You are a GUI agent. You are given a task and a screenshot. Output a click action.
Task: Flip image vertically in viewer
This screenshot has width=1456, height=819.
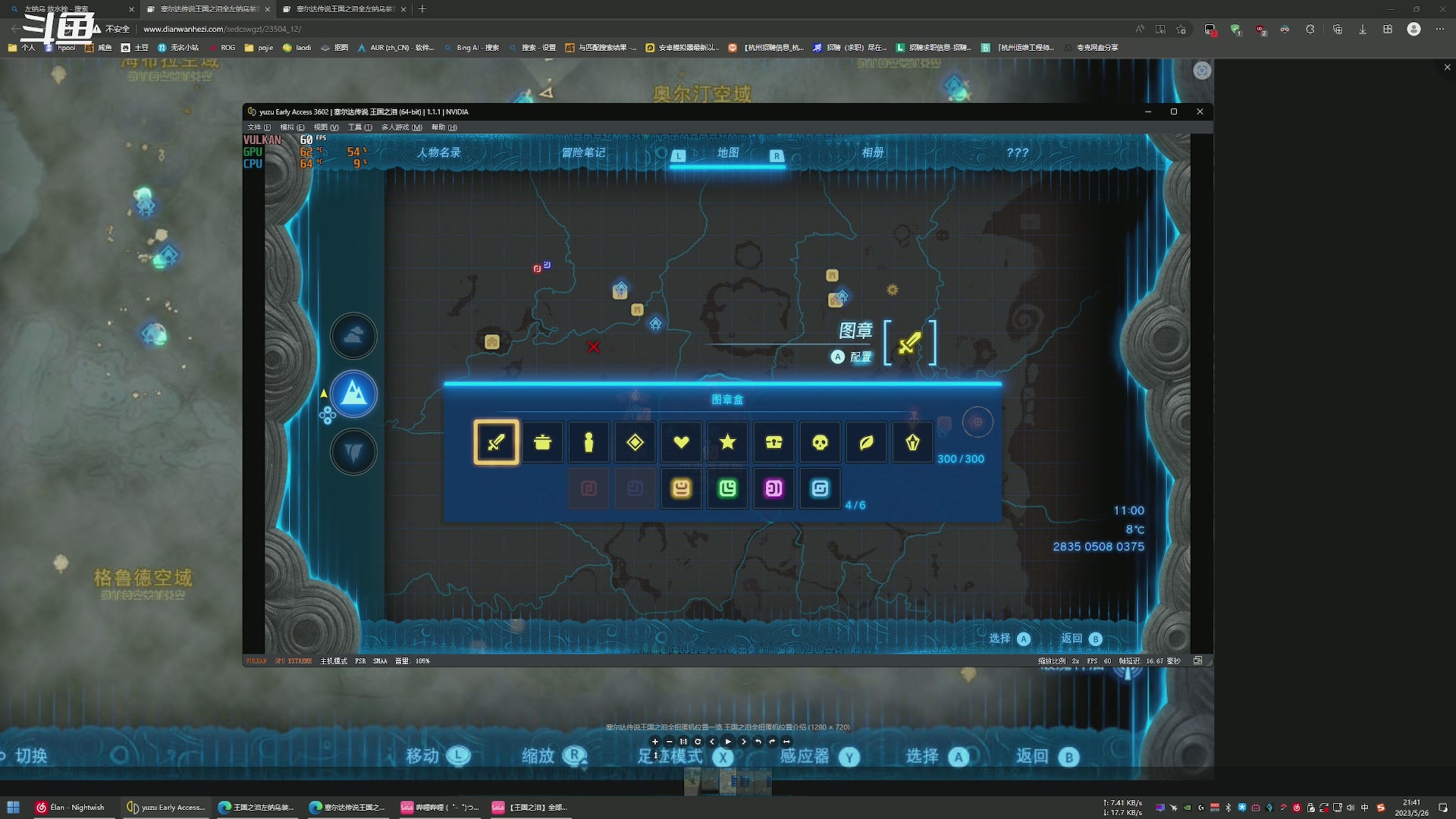pyautogui.click(x=656, y=755)
